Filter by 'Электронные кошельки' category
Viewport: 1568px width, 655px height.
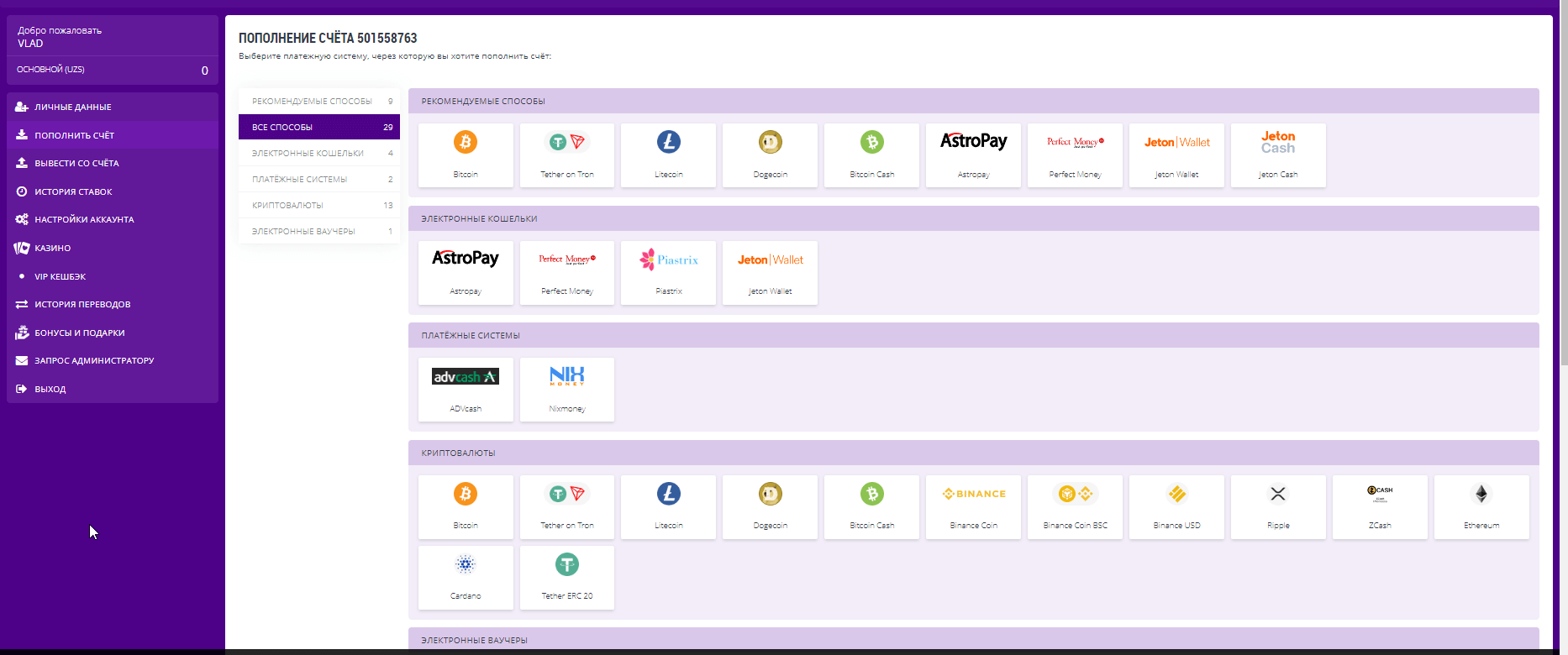click(318, 153)
